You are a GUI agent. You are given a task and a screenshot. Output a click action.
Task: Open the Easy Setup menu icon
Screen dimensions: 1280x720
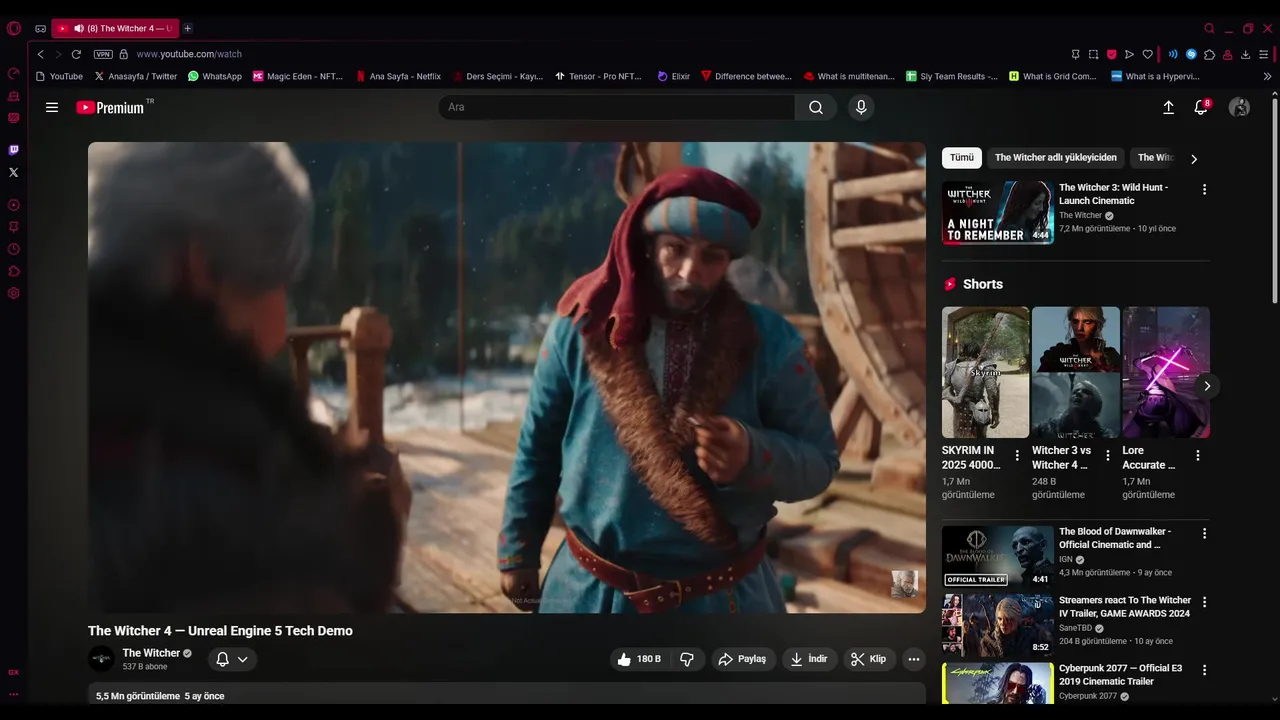click(x=1265, y=54)
